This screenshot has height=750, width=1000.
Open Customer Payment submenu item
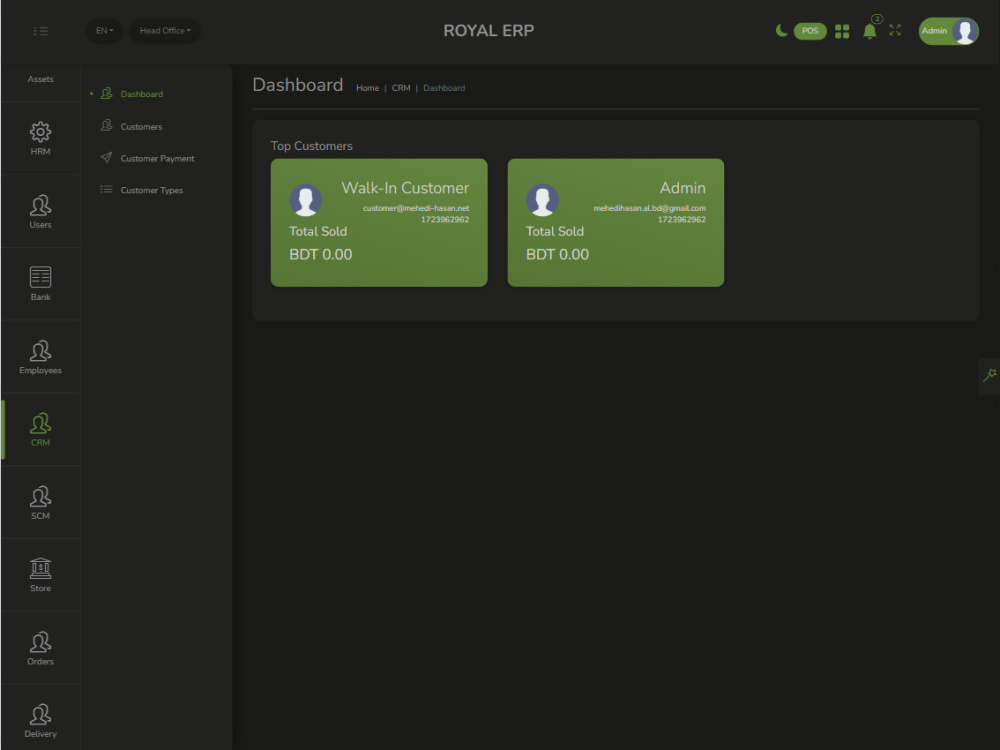pos(157,159)
